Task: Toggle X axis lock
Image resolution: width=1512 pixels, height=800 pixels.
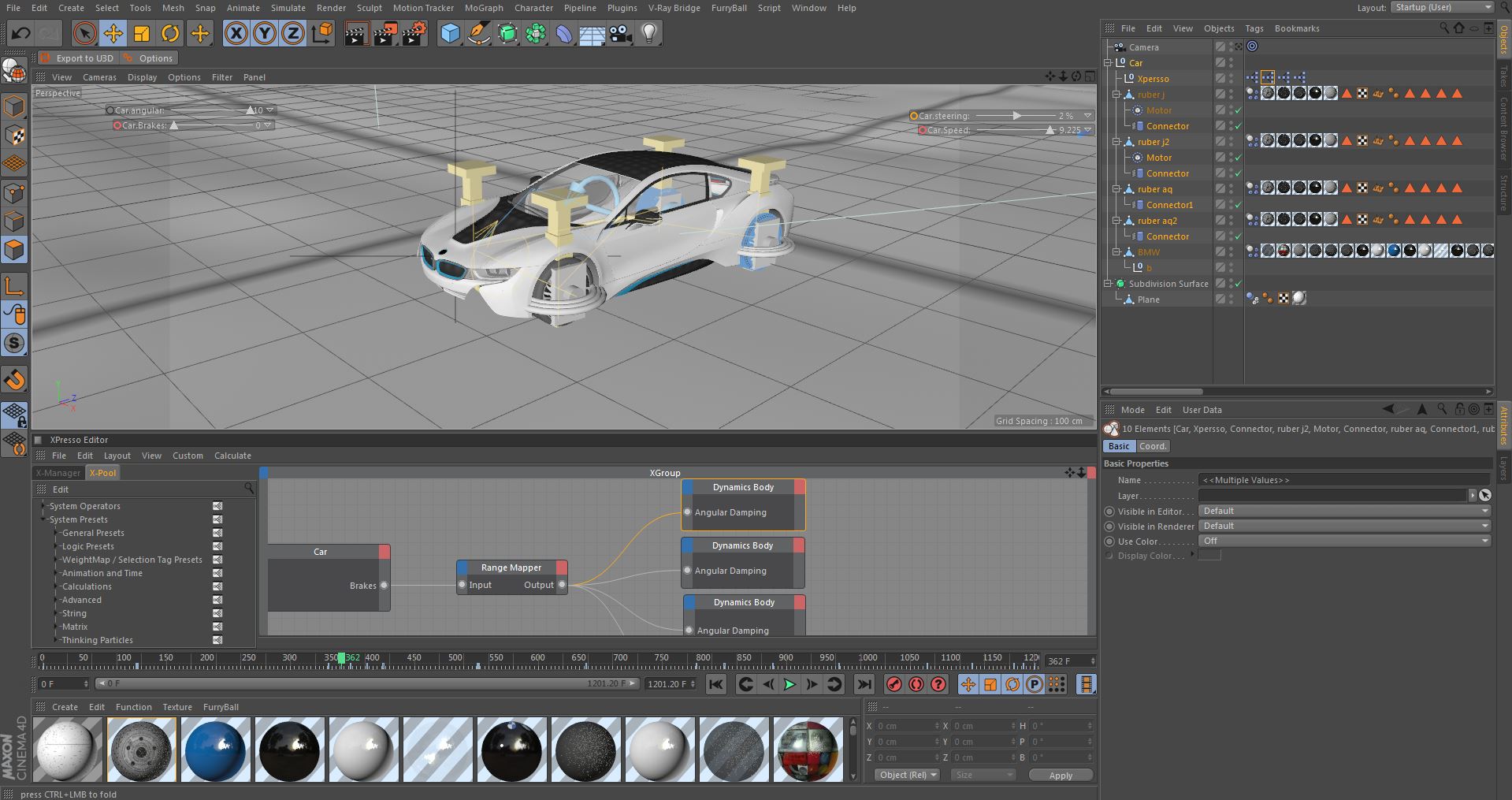Action: (236, 33)
